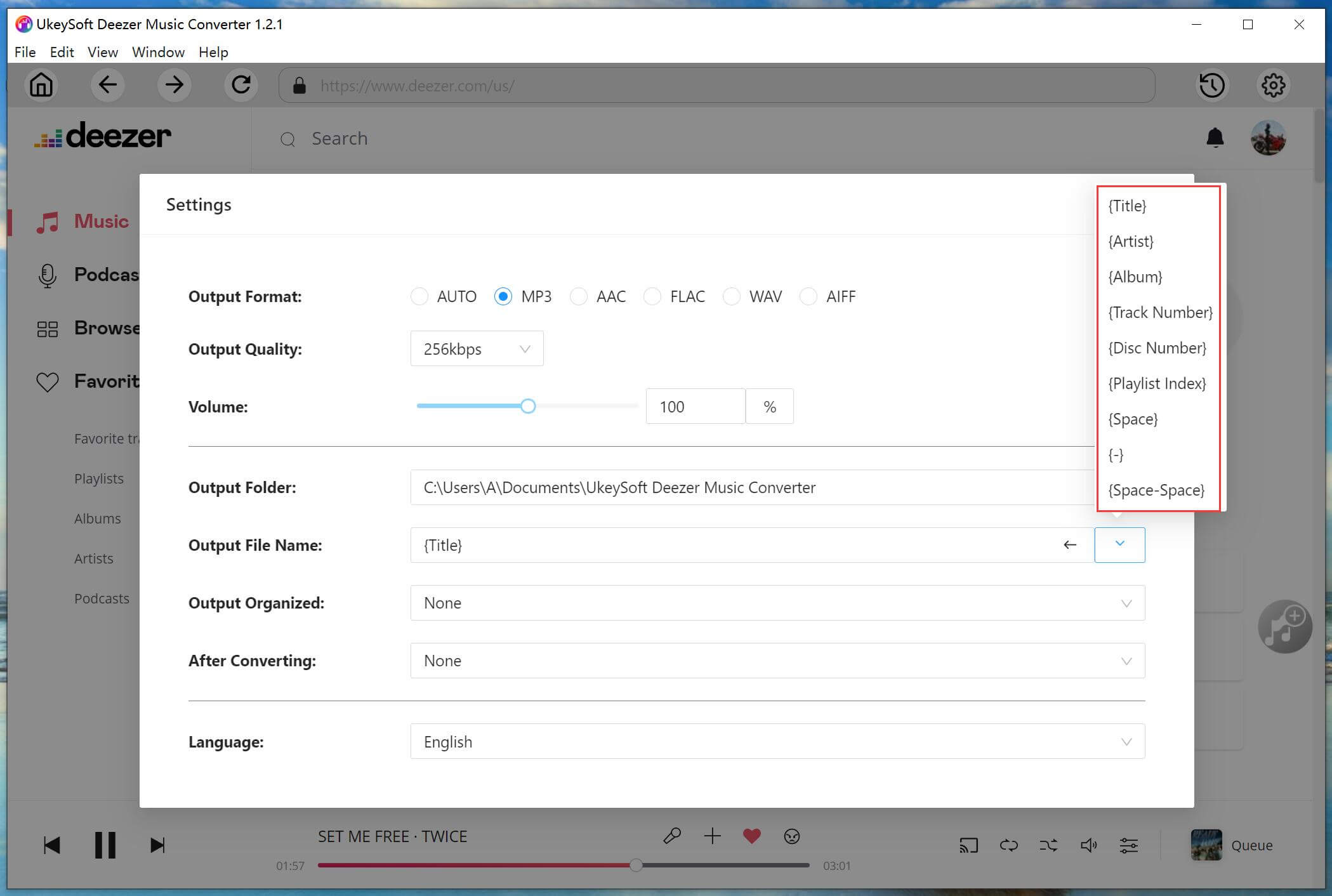Open the File menu

pyautogui.click(x=25, y=52)
